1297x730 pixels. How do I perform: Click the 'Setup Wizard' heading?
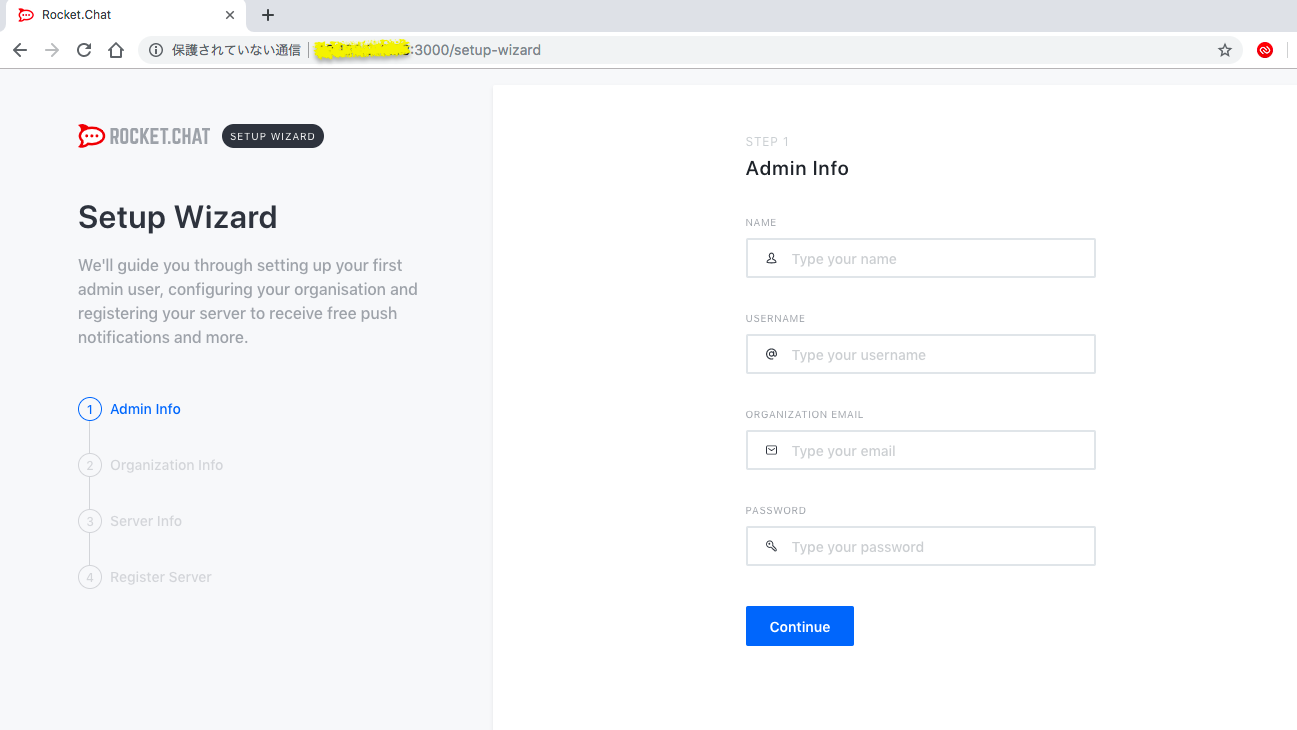(x=178, y=217)
